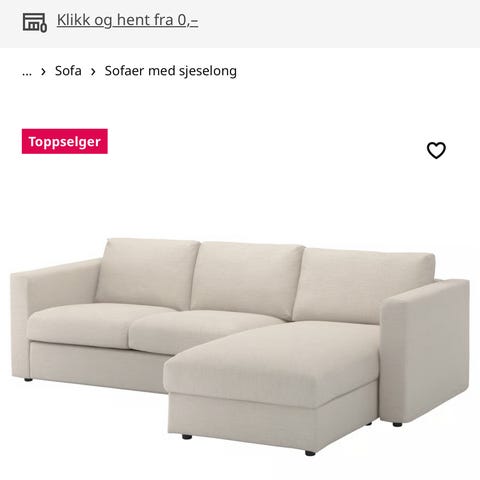Click the pink 'Toppselger' badge

[65, 141]
